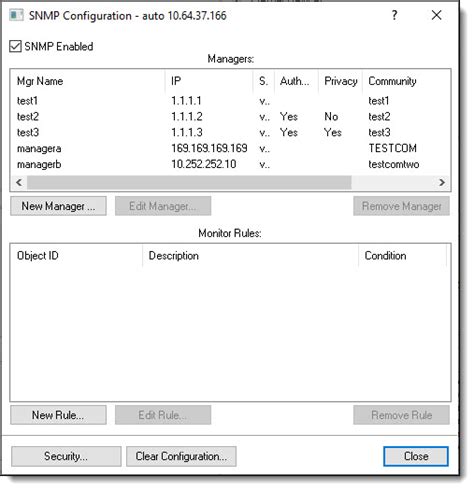The width and height of the screenshot is (474, 490).
Task: Click the managers list left scroll arrow
Action: 19,182
